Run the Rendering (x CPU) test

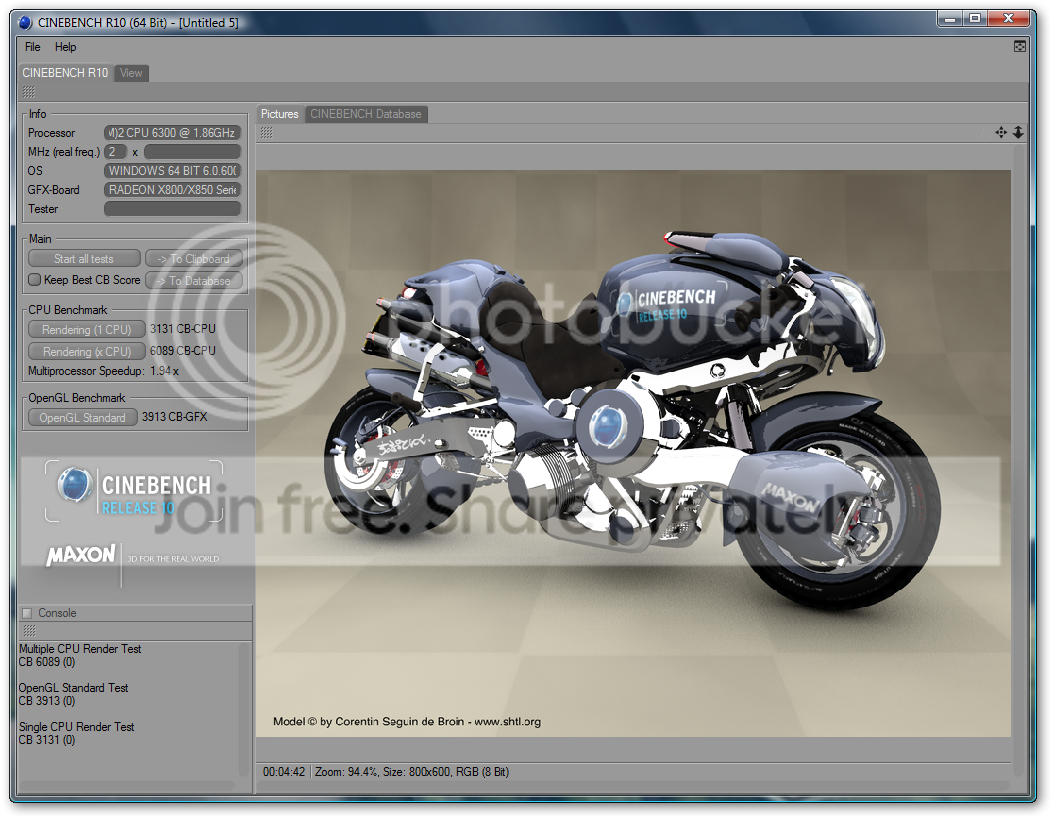click(x=86, y=351)
